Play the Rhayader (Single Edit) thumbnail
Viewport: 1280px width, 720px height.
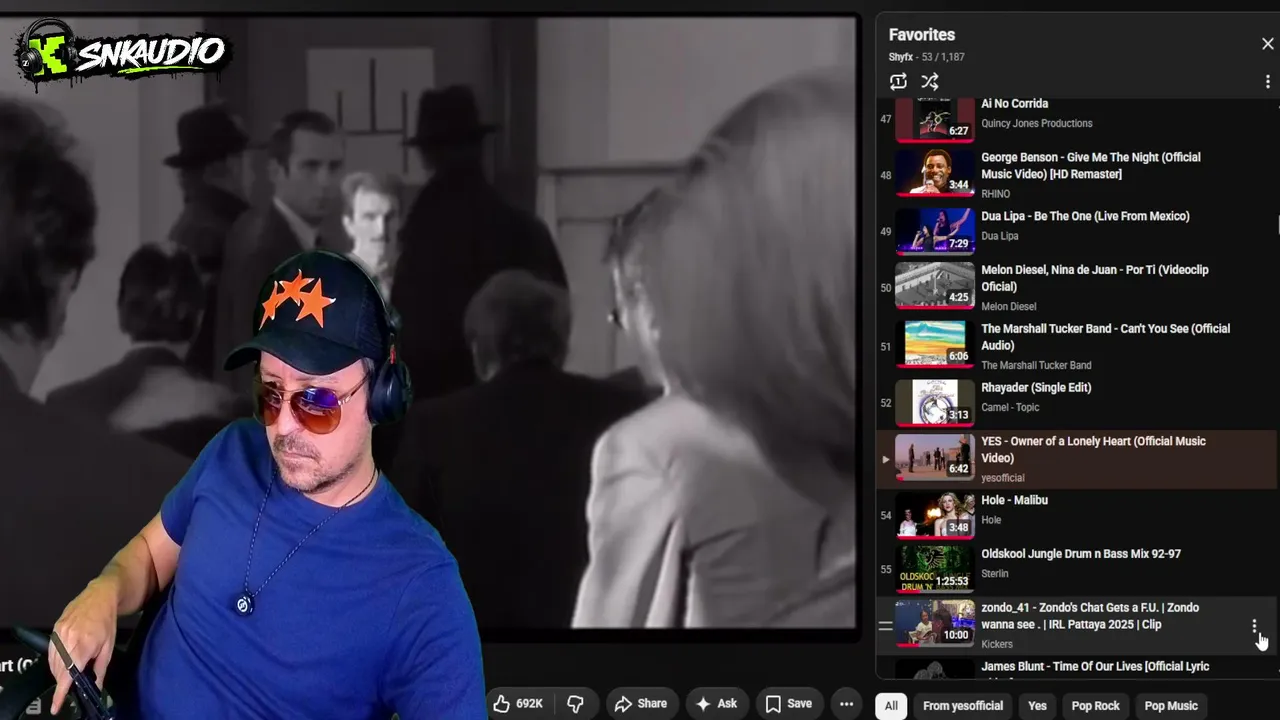pyautogui.click(x=934, y=403)
